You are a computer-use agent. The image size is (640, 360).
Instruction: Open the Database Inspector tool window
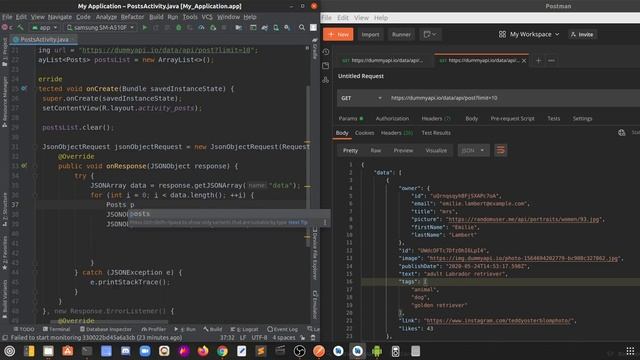point(106,329)
